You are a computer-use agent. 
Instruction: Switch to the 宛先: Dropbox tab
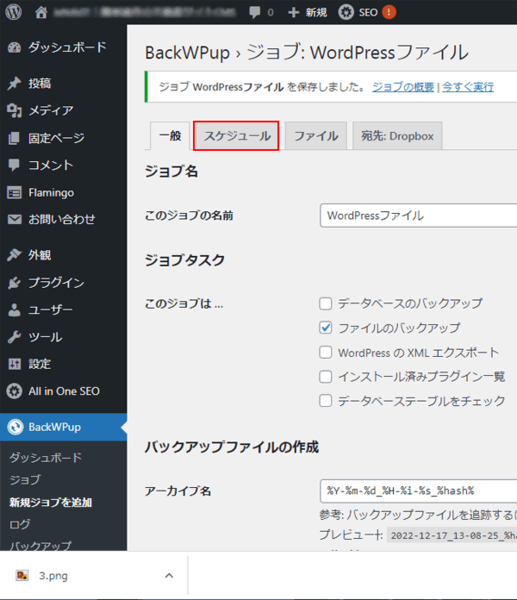[x=397, y=136]
